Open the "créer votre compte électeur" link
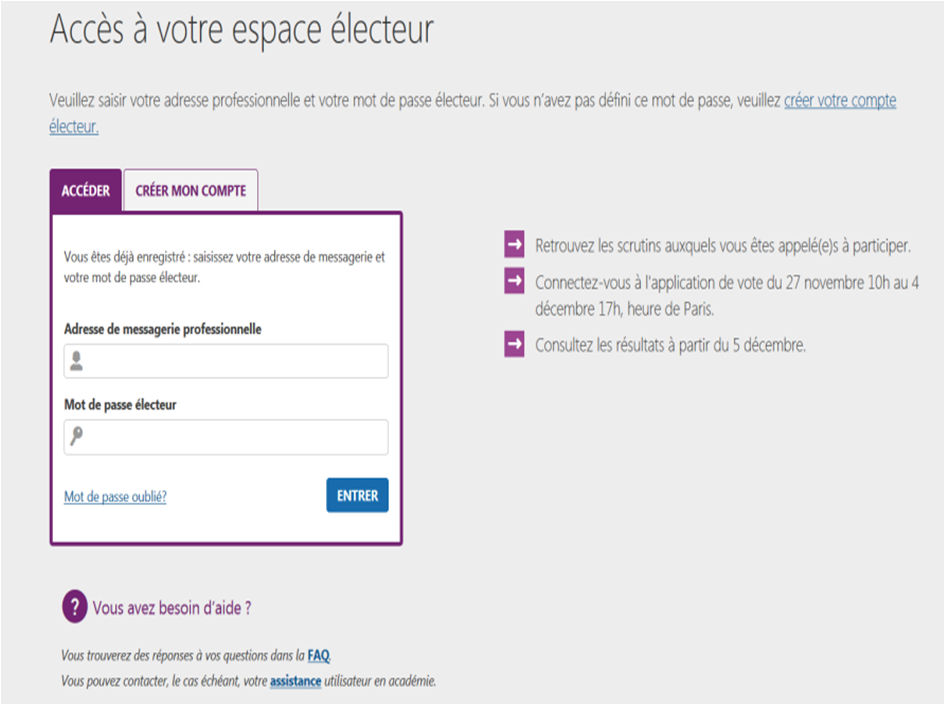Viewport: 945px width, 705px height. click(843, 100)
